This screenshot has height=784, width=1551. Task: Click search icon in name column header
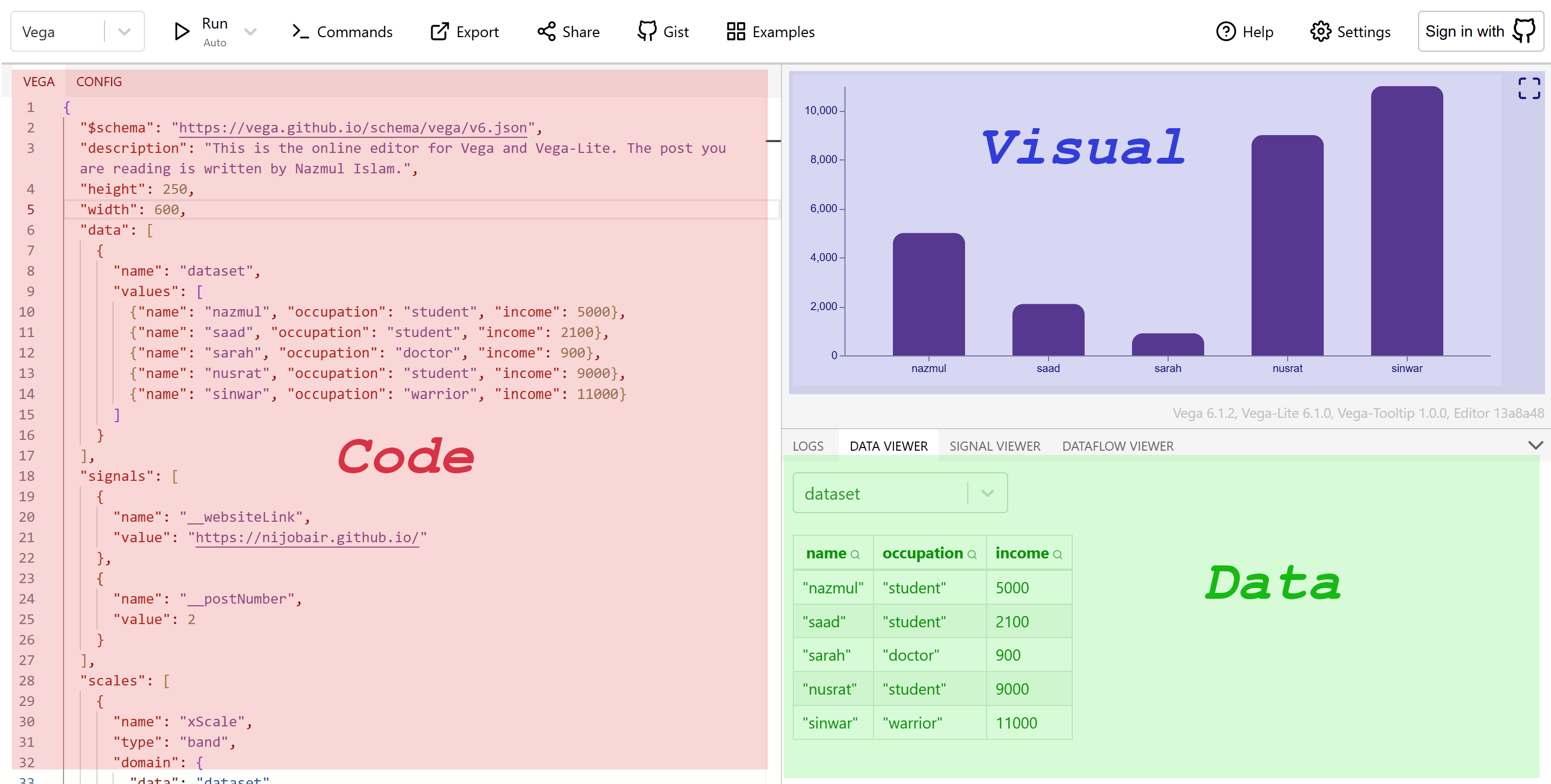[855, 555]
